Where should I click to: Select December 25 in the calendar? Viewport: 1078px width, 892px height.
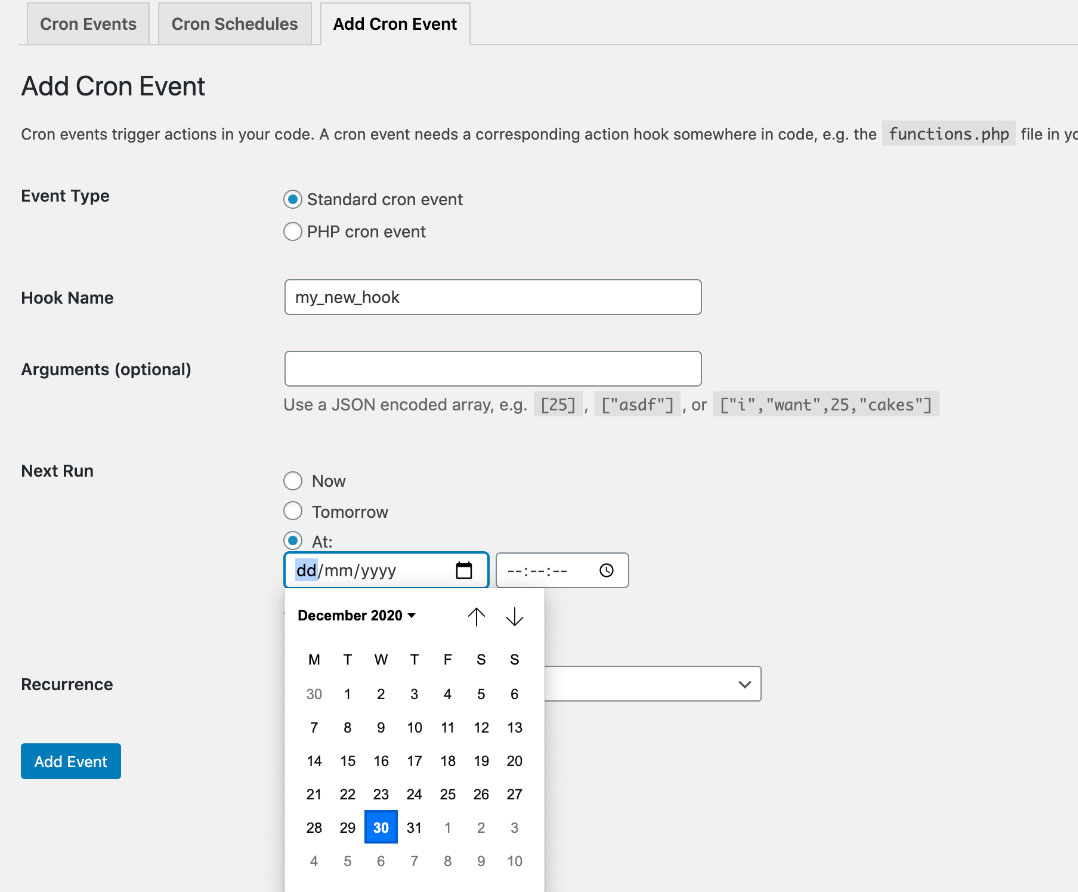448,794
